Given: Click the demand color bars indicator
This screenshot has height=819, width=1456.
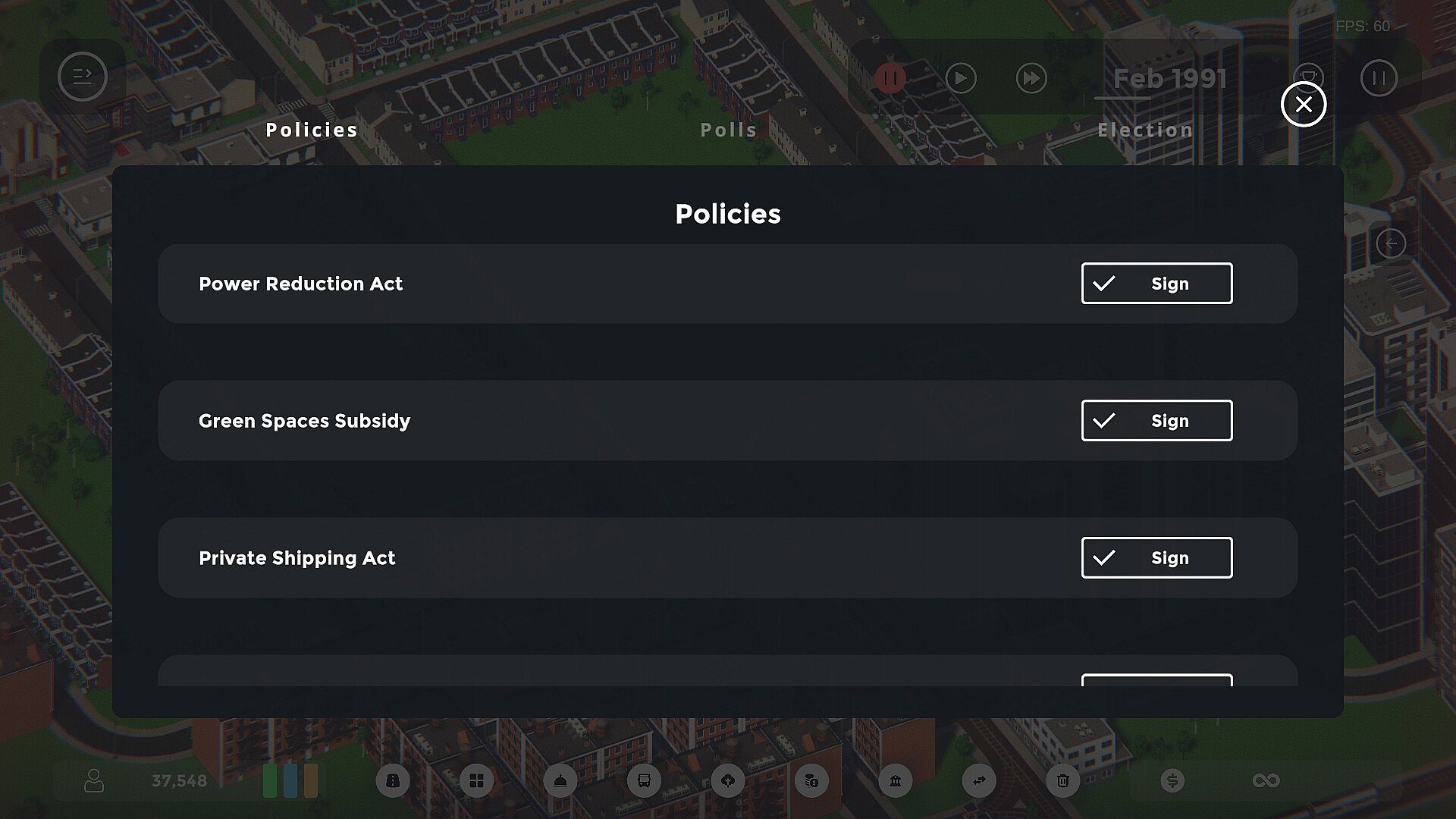Looking at the screenshot, I should click(x=290, y=780).
